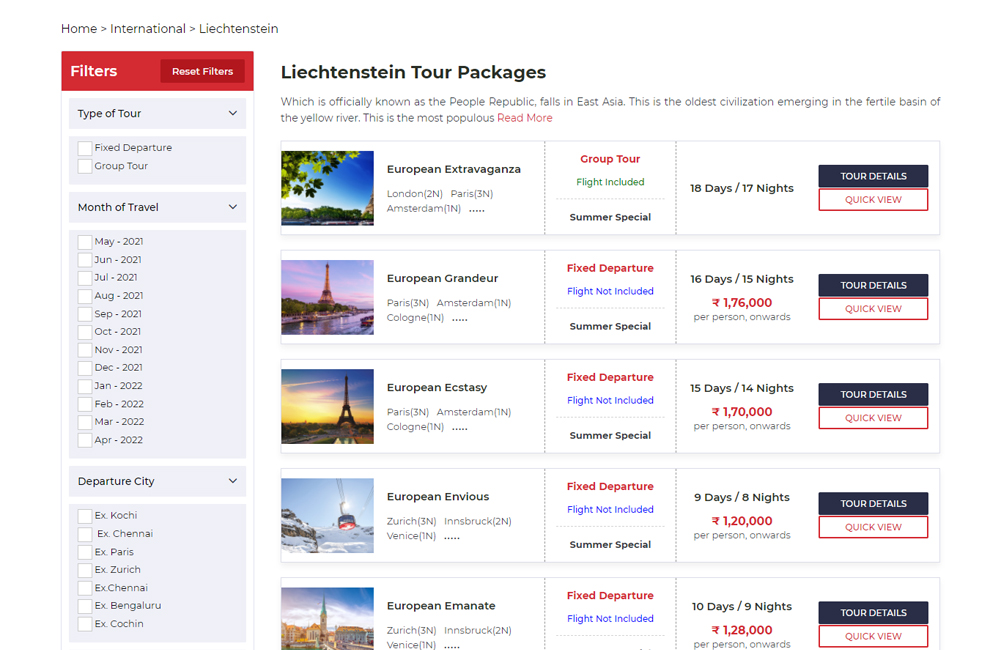This screenshot has height=650, width=1000.
Task: Collapse the Month of Travel filter chevron
Action: click(x=233, y=207)
